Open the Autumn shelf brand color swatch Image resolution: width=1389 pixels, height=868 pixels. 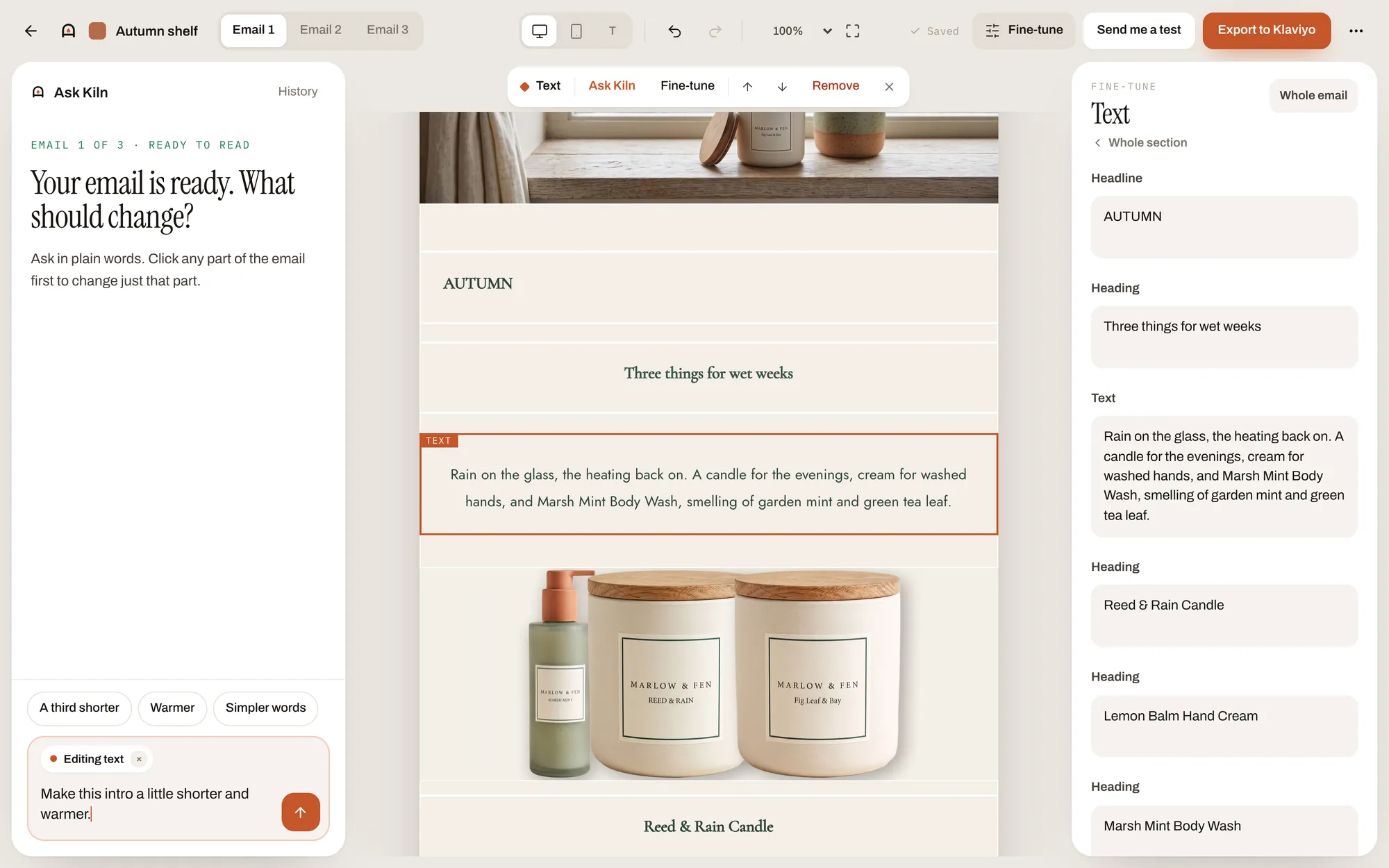click(97, 31)
